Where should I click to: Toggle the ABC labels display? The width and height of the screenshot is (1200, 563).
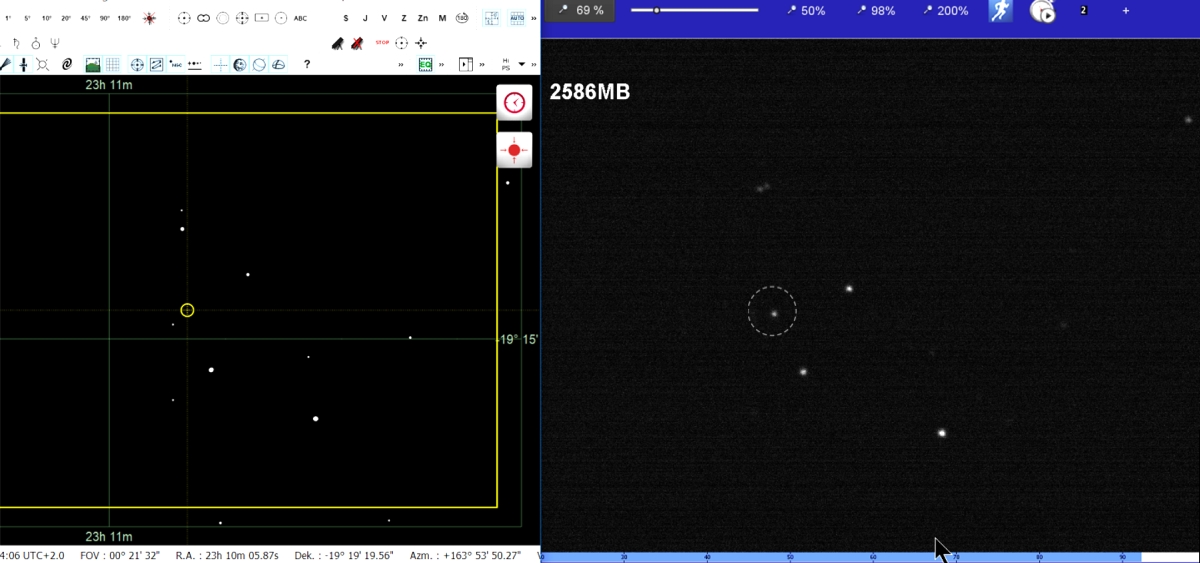click(x=300, y=18)
